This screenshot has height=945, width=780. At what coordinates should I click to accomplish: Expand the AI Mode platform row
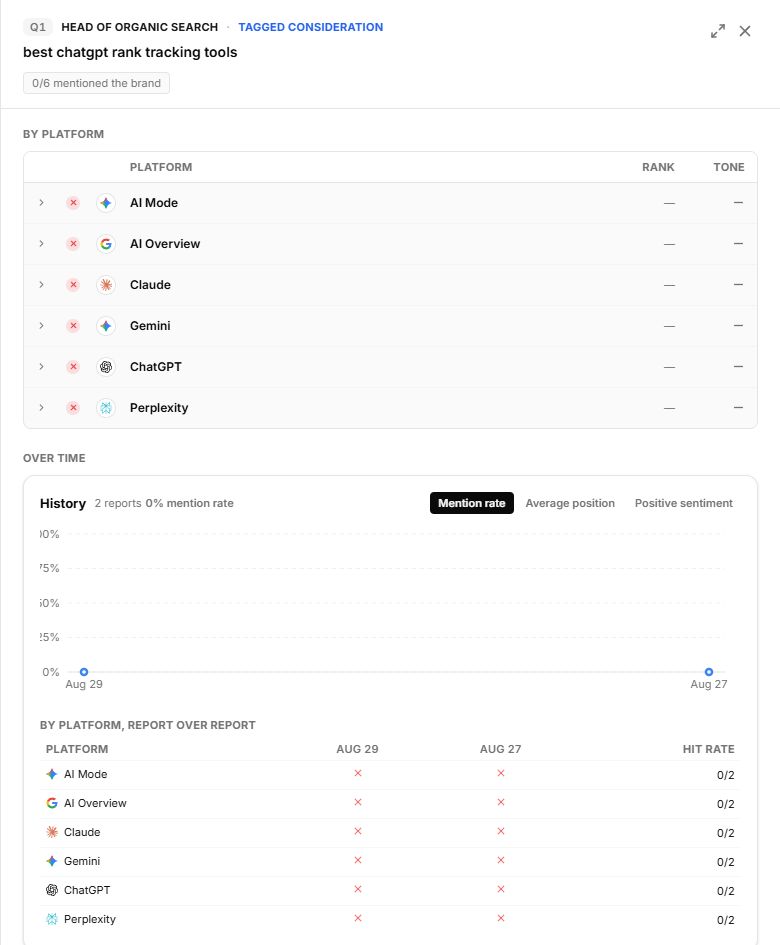41,202
